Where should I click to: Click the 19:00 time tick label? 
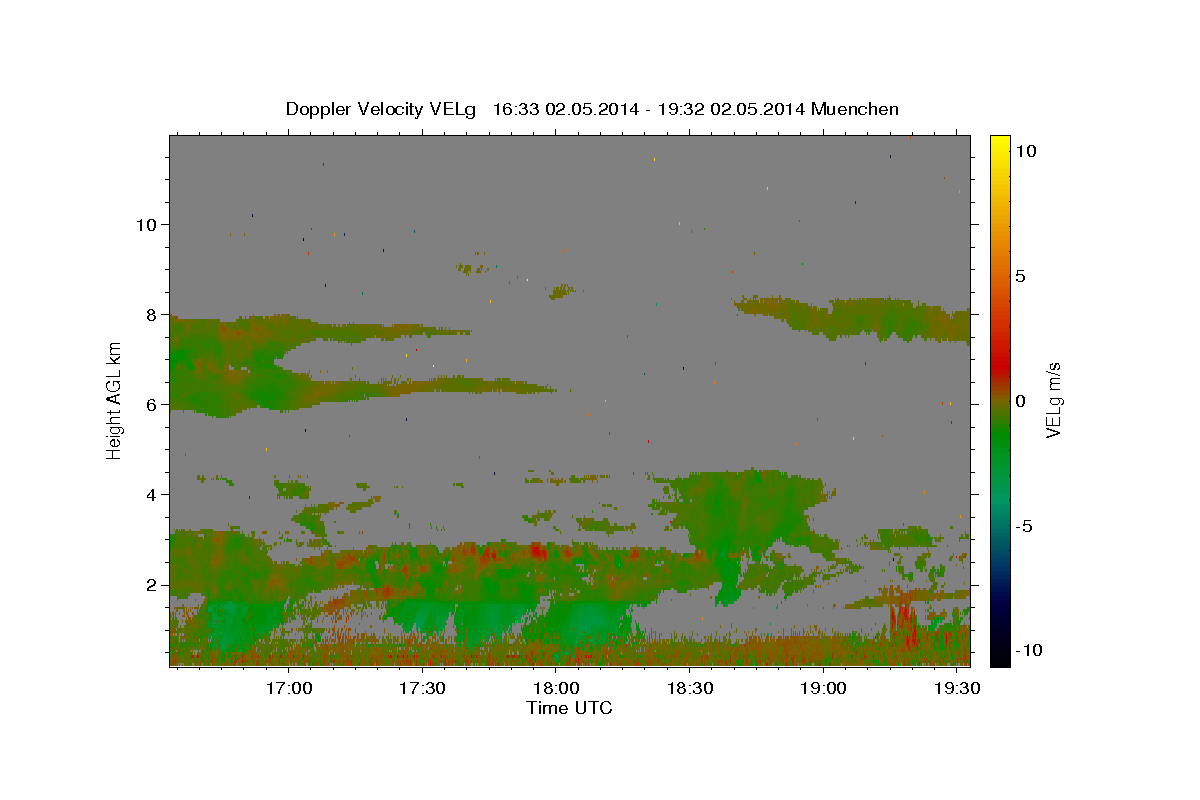[823, 689]
